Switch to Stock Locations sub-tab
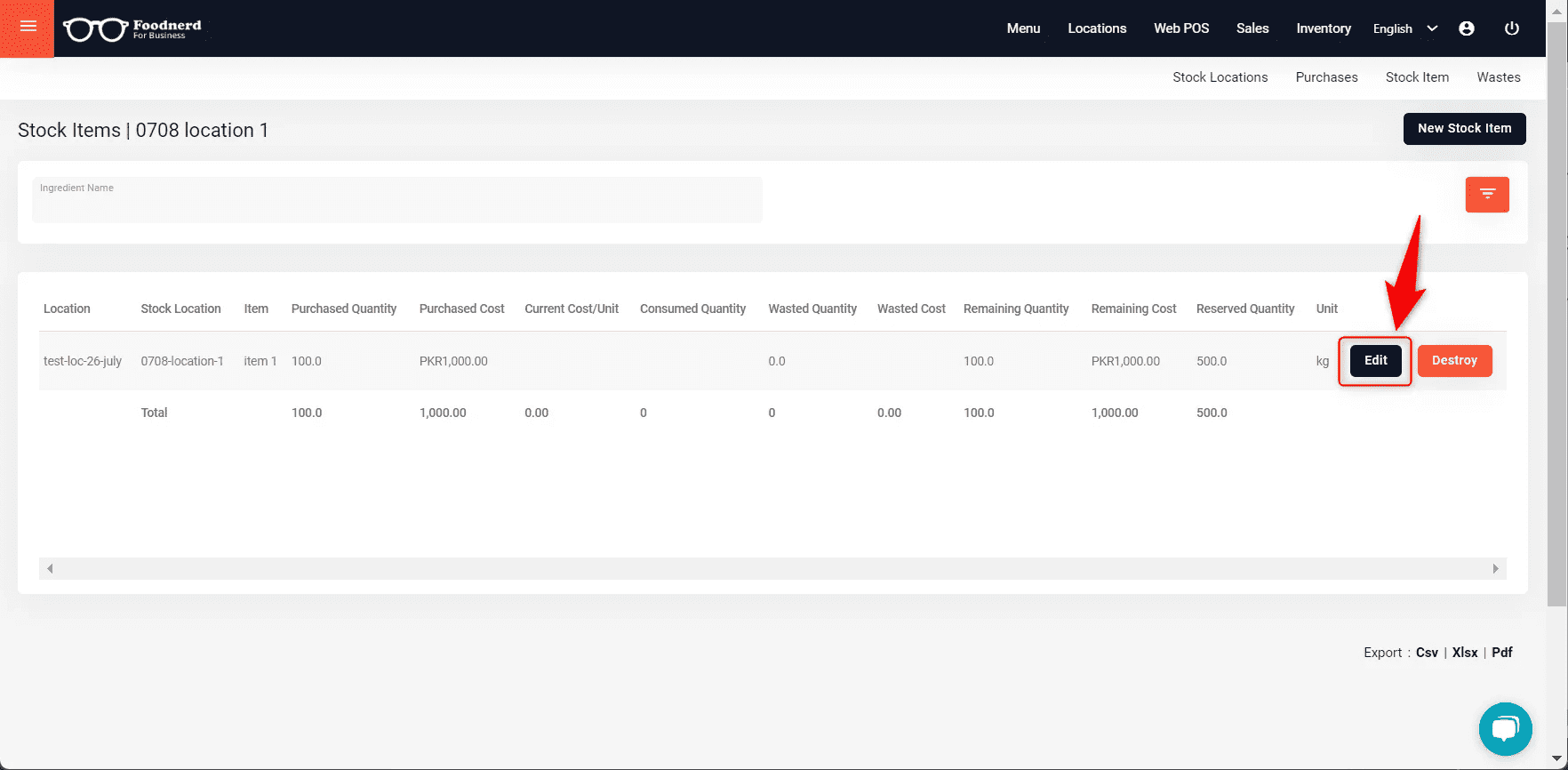The width and height of the screenshot is (1568, 770). point(1220,77)
